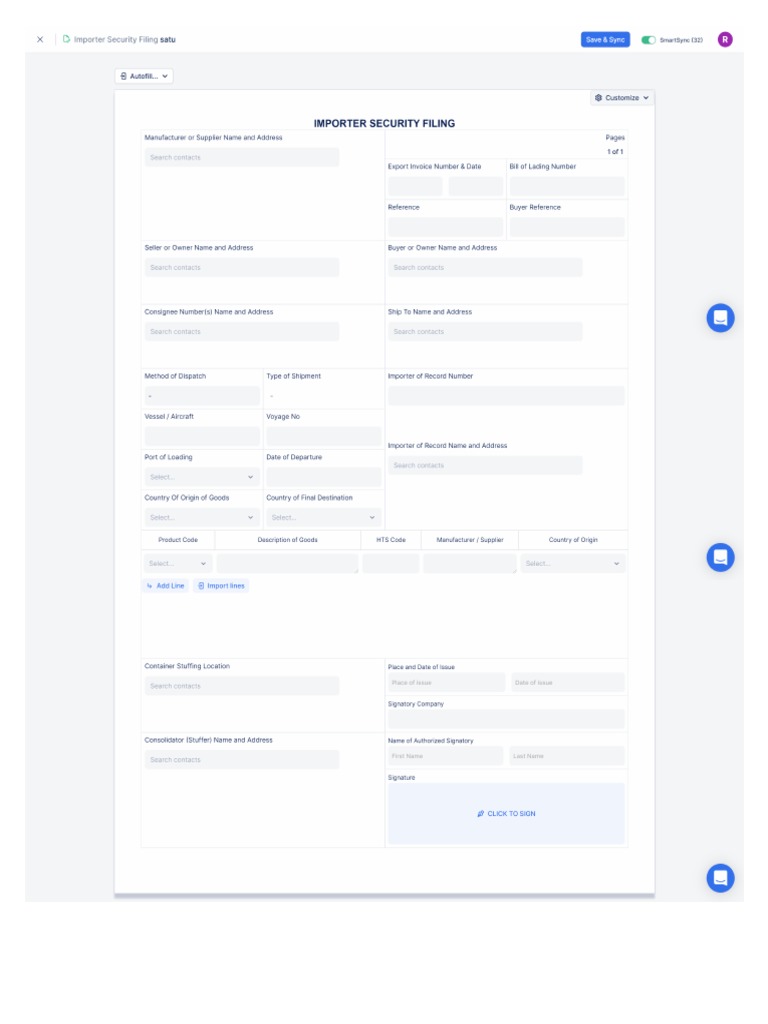768x1024 pixels.
Task: Click the Bill of Lading Number field
Action: (567, 186)
